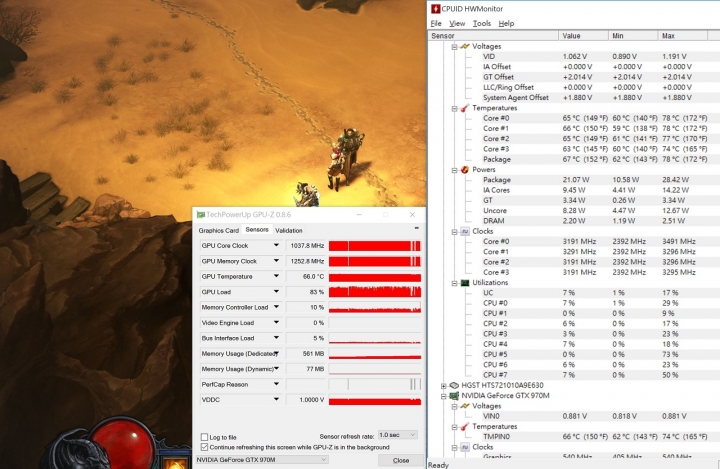Open the Video Engine Load dropdown
This screenshot has height=469, width=720.
tap(276, 322)
